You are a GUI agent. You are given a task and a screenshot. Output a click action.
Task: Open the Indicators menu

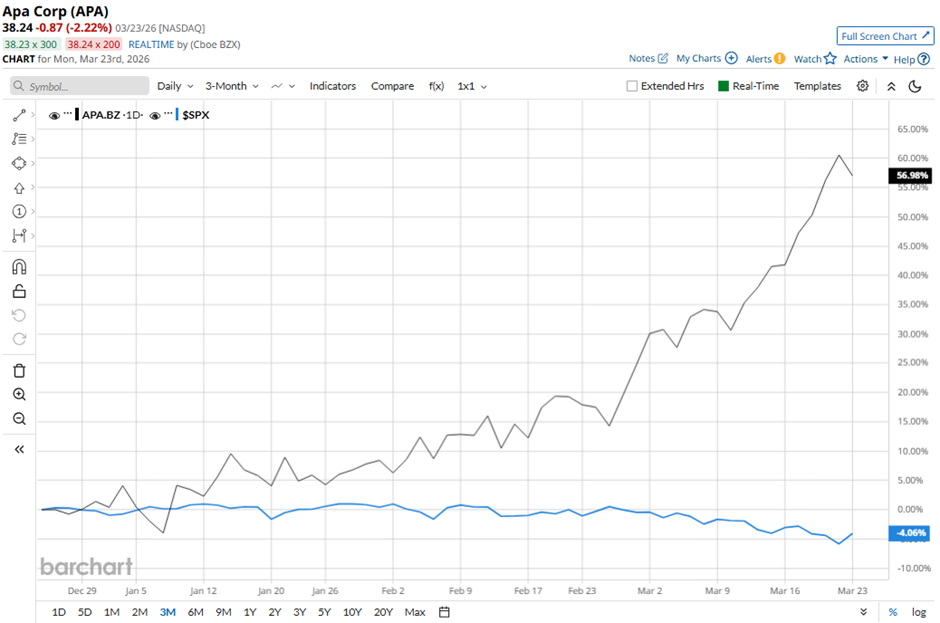point(332,86)
